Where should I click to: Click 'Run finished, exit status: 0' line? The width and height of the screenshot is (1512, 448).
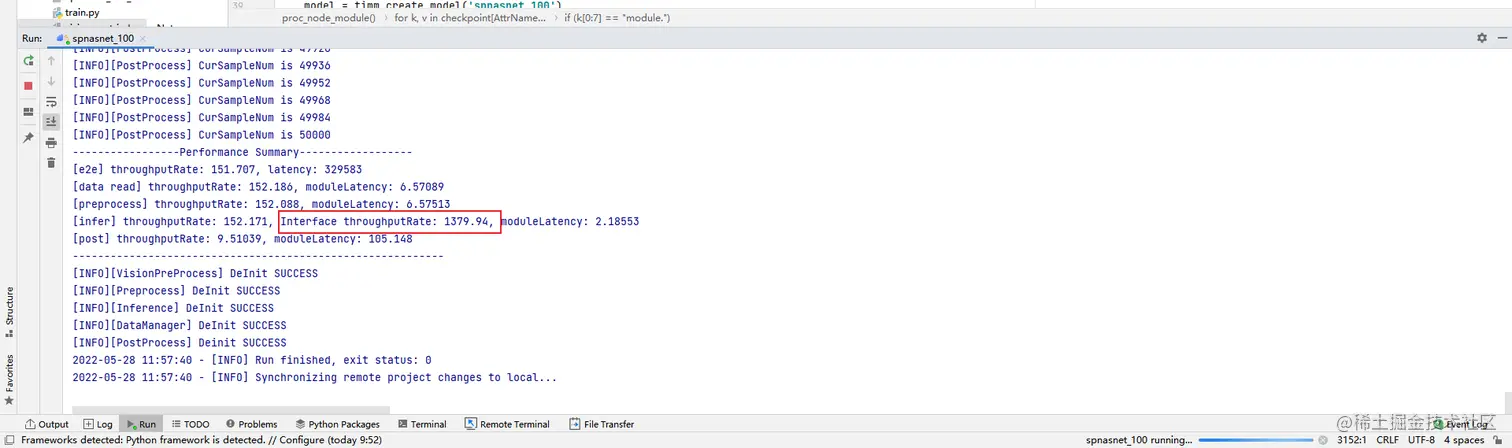pos(252,360)
